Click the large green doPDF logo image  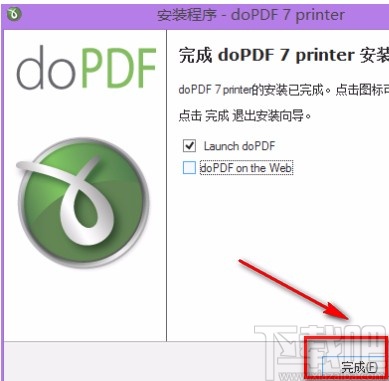coord(84,202)
